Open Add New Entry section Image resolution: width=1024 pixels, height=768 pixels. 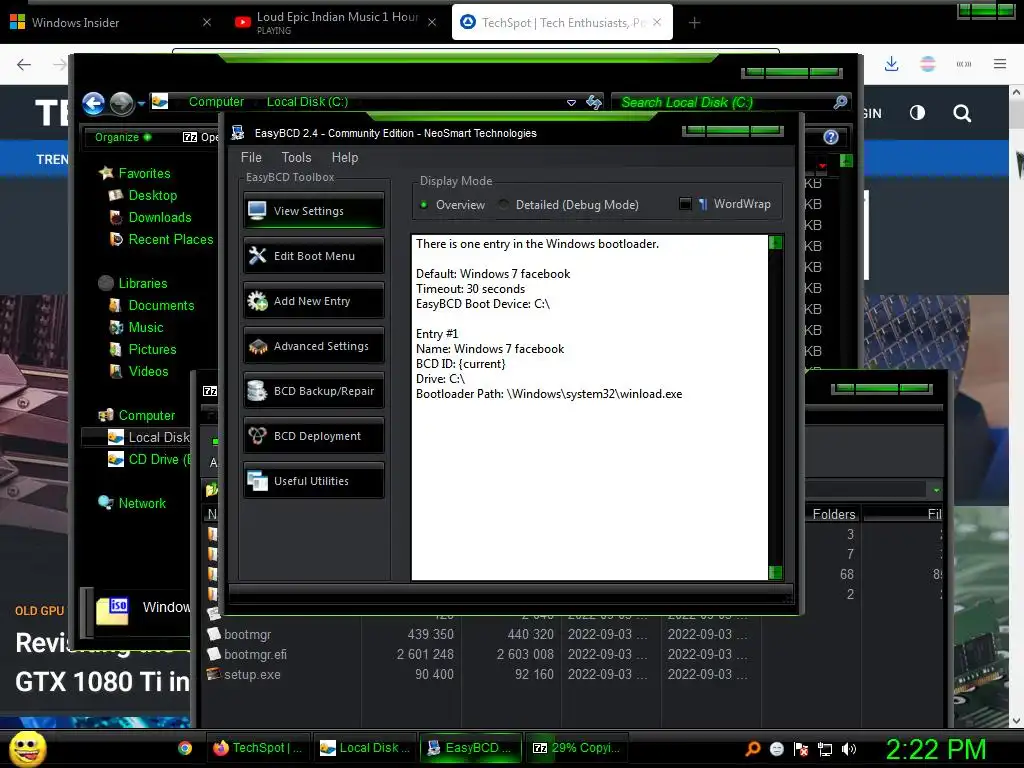coord(313,301)
